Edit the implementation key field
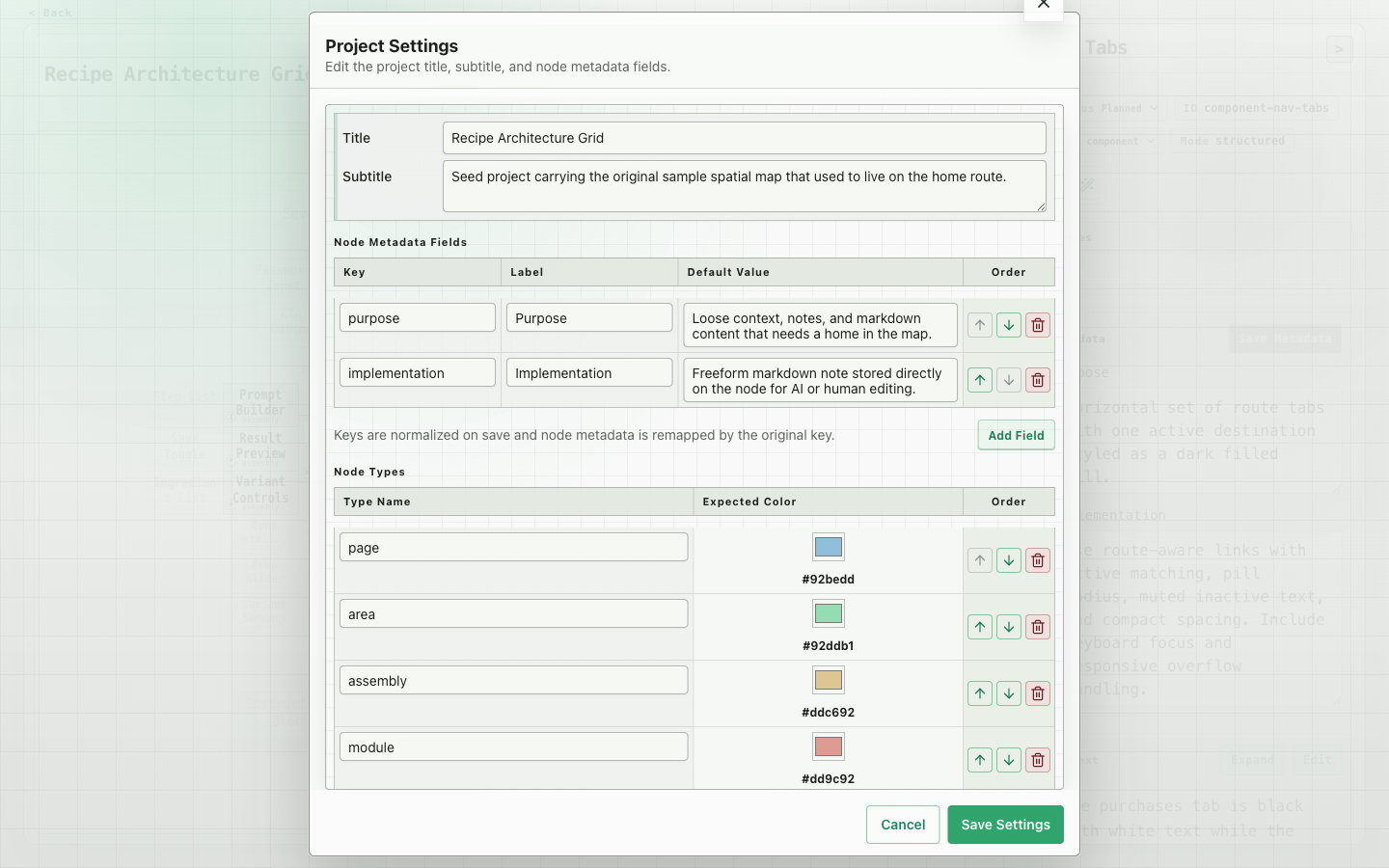 (418, 373)
